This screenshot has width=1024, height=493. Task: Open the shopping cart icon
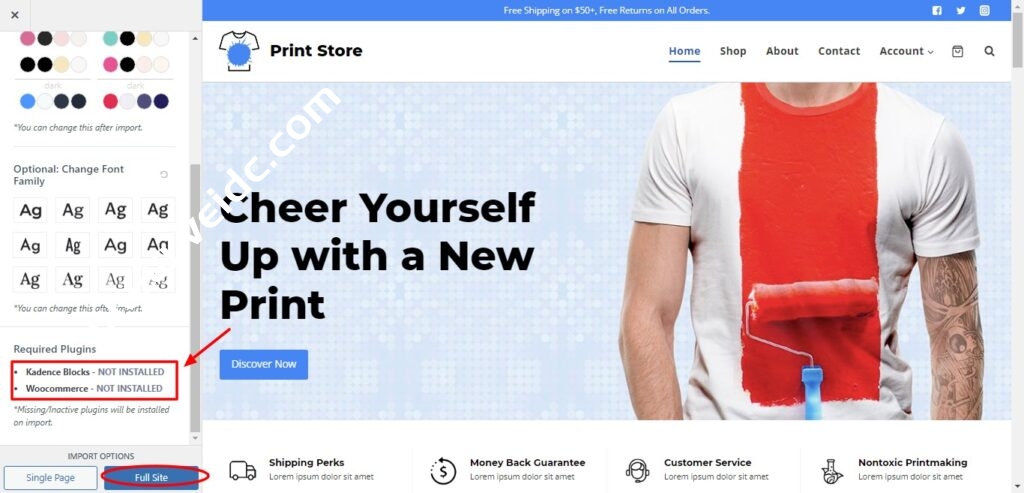957,51
